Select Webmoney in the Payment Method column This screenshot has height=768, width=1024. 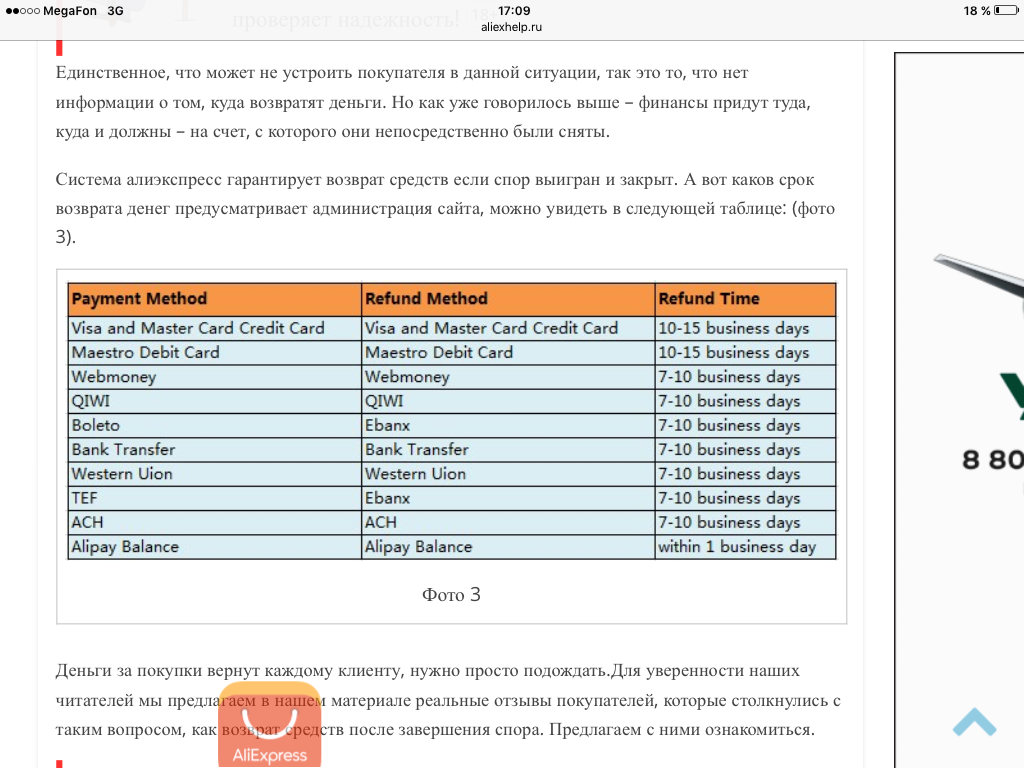(215, 377)
